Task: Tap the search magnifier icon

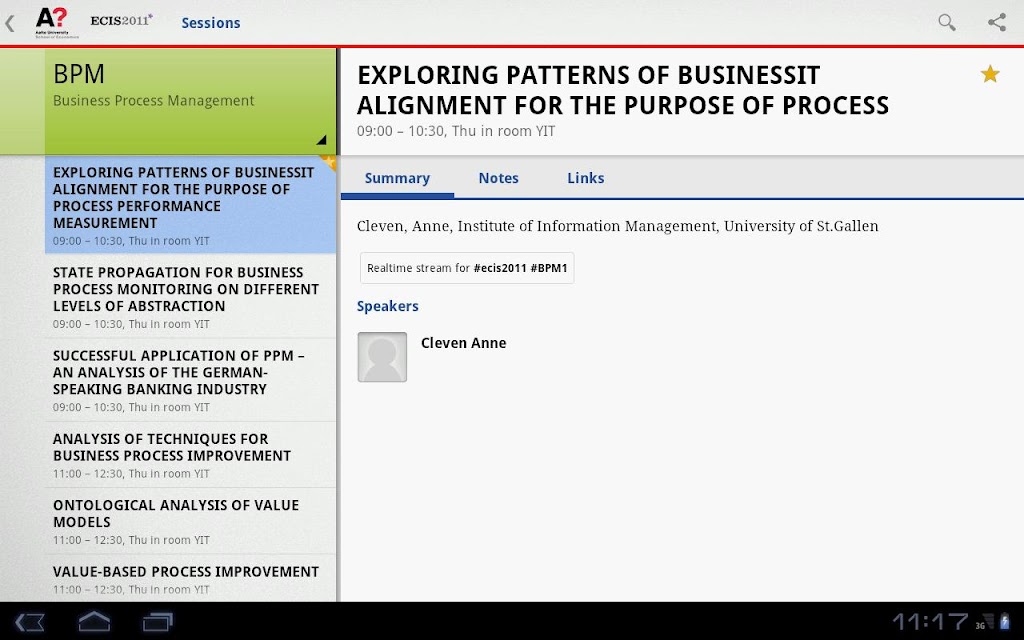Action: (946, 22)
